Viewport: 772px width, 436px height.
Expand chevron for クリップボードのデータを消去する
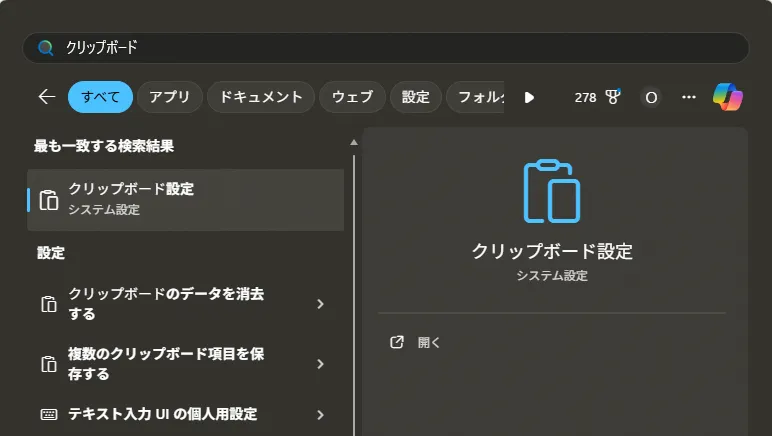coord(321,304)
